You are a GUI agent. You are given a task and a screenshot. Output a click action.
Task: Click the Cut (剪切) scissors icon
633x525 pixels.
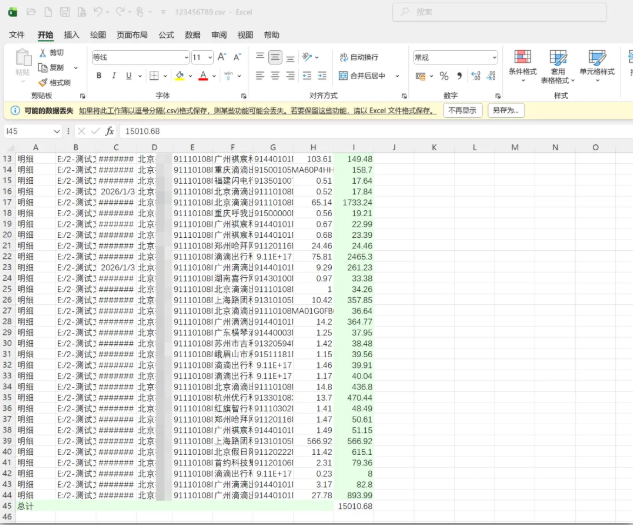[x=42, y=53]
